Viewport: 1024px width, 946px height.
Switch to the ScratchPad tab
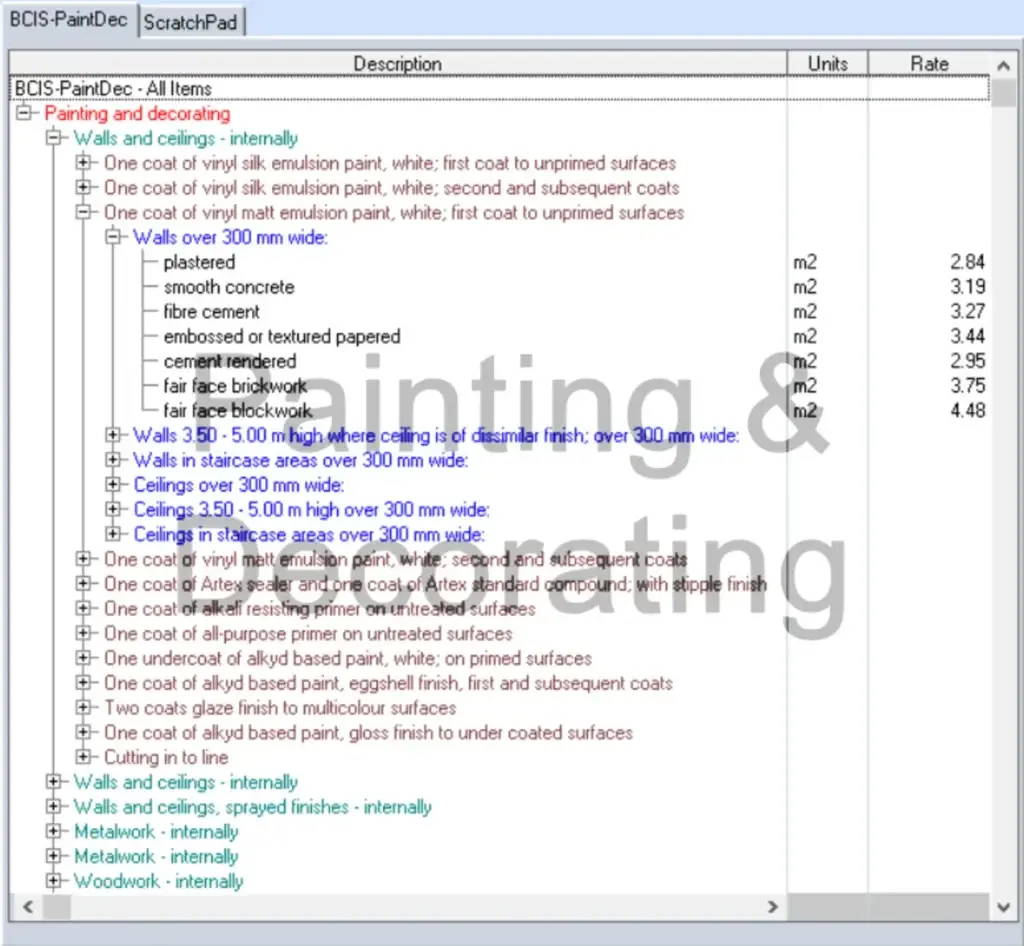[190, 22]
